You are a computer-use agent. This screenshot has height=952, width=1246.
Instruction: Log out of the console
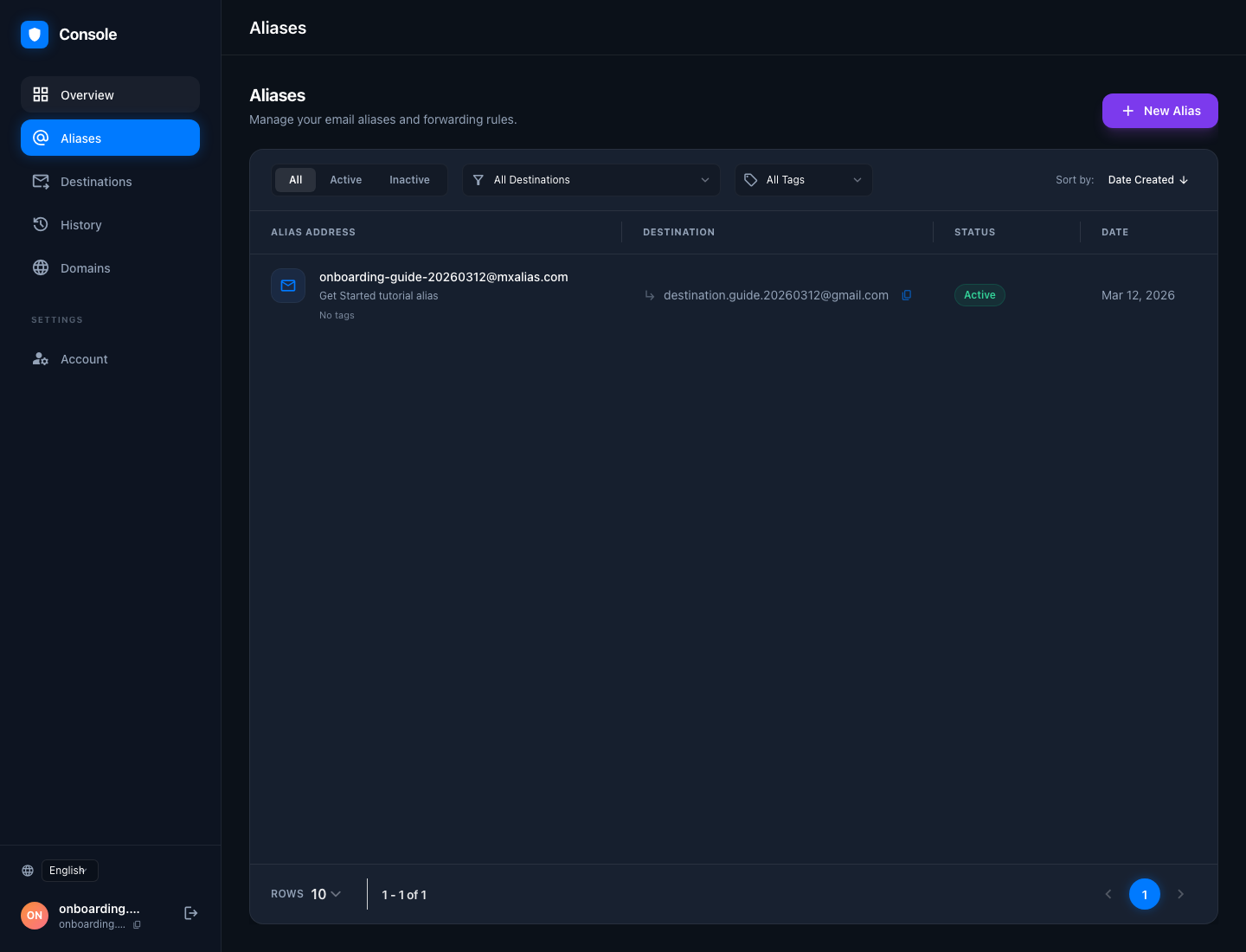click(190, 913)
